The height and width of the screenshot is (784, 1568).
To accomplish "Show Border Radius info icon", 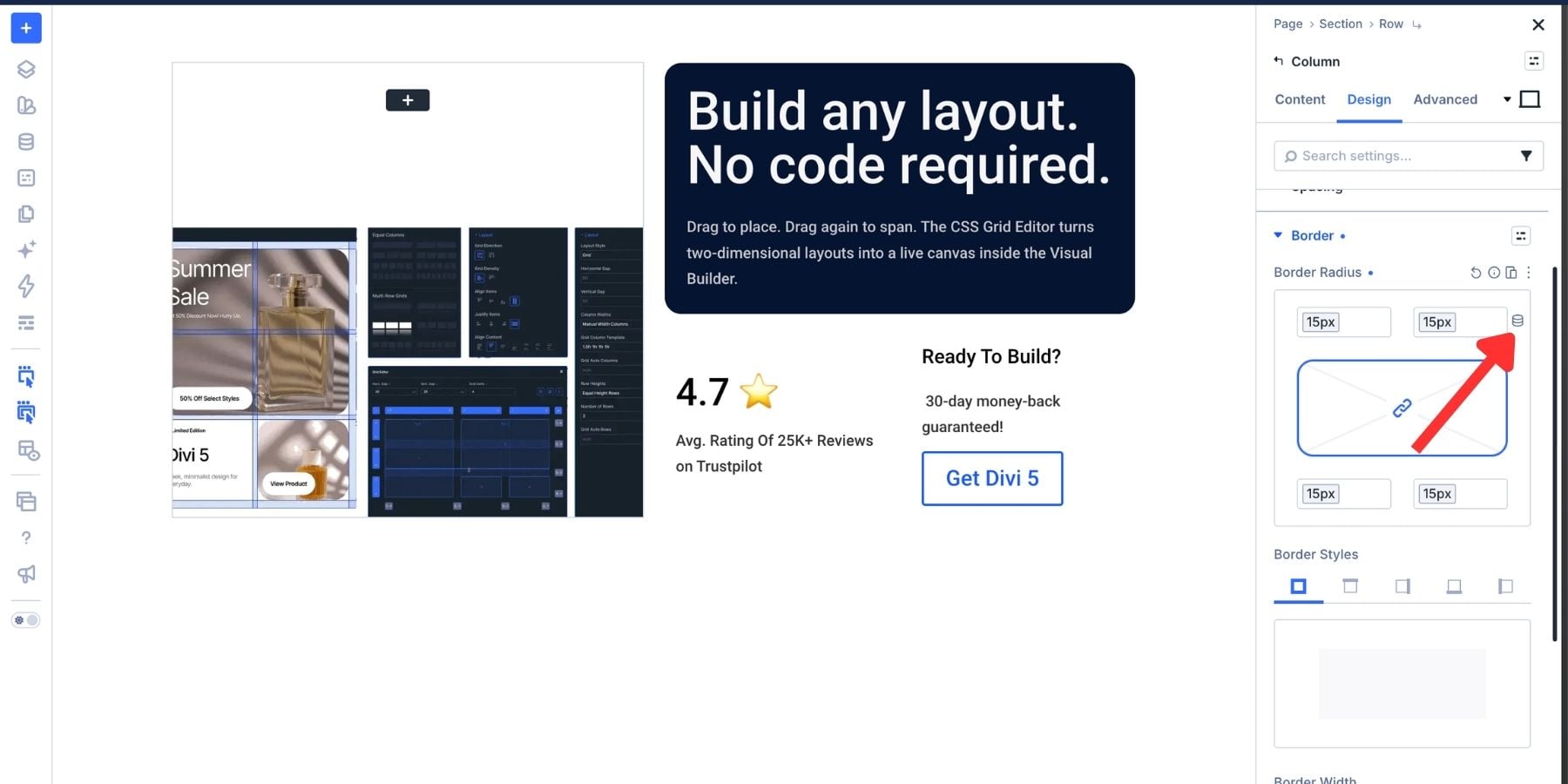I will point(1494,273).
